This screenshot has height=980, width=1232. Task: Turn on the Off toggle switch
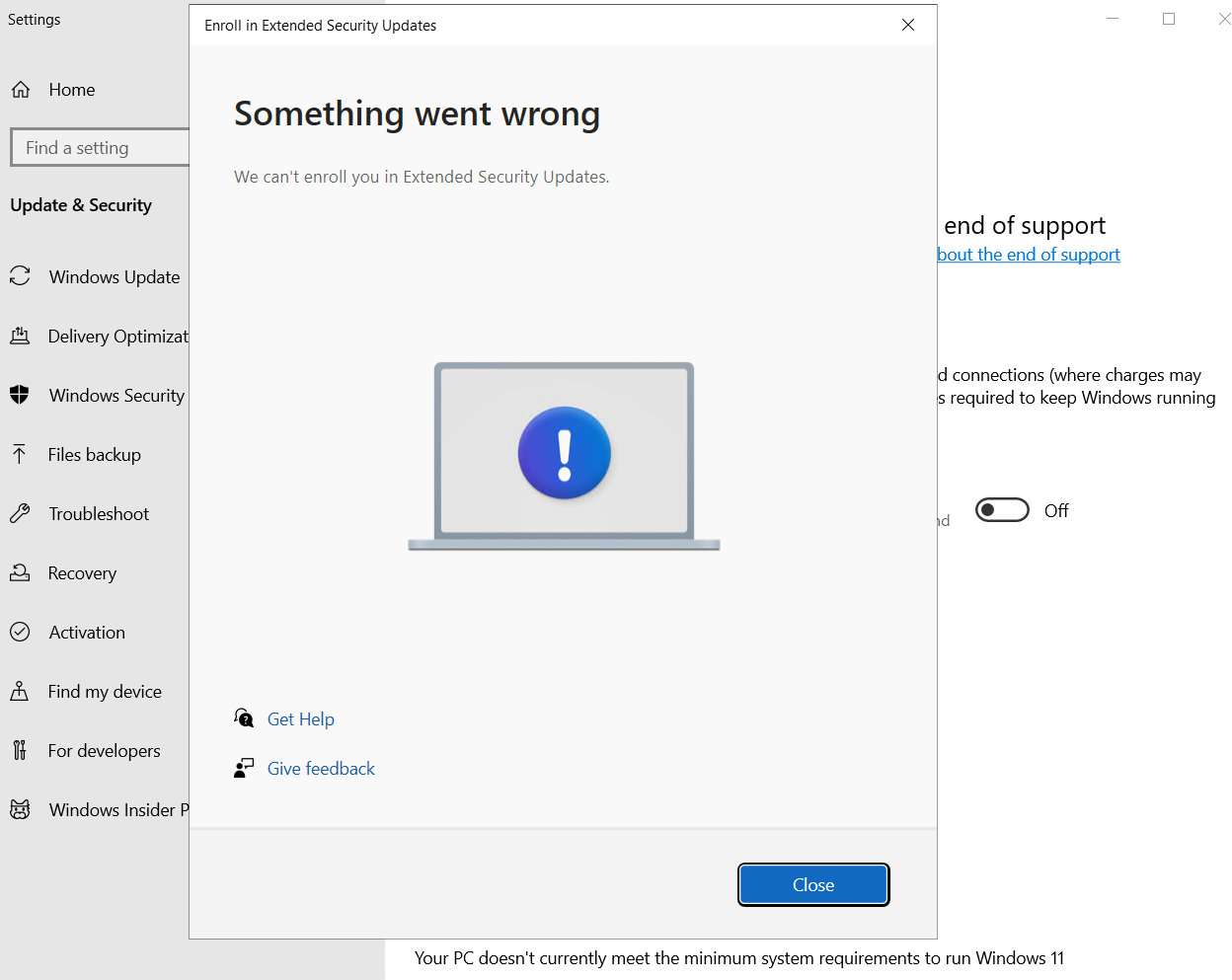tap(1002, 510)
